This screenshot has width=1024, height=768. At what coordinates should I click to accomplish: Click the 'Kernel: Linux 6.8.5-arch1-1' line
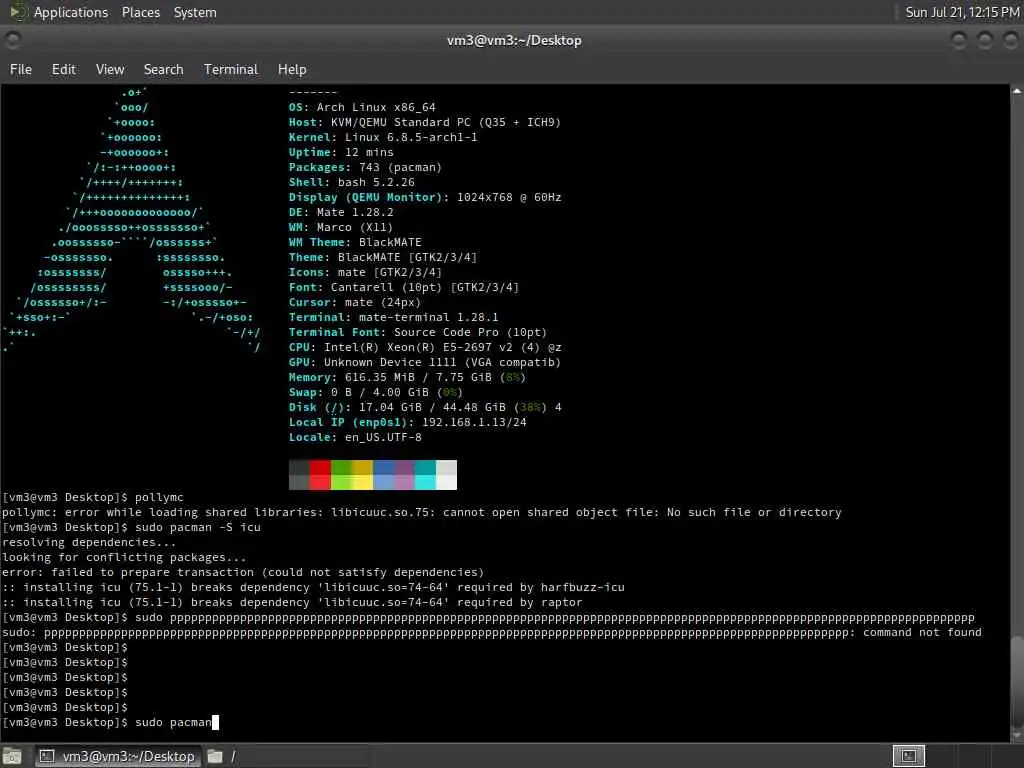(x=383, y=137)
